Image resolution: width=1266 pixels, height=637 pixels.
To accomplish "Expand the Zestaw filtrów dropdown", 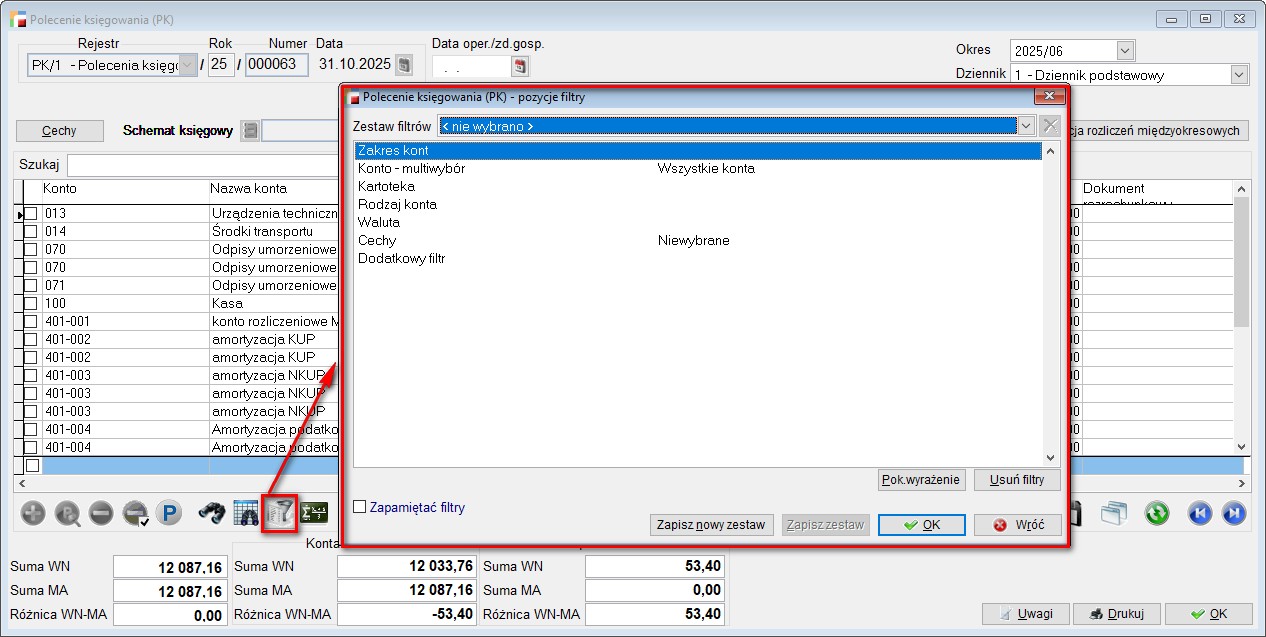I will pyautogui.click(x=1025, y=126).
